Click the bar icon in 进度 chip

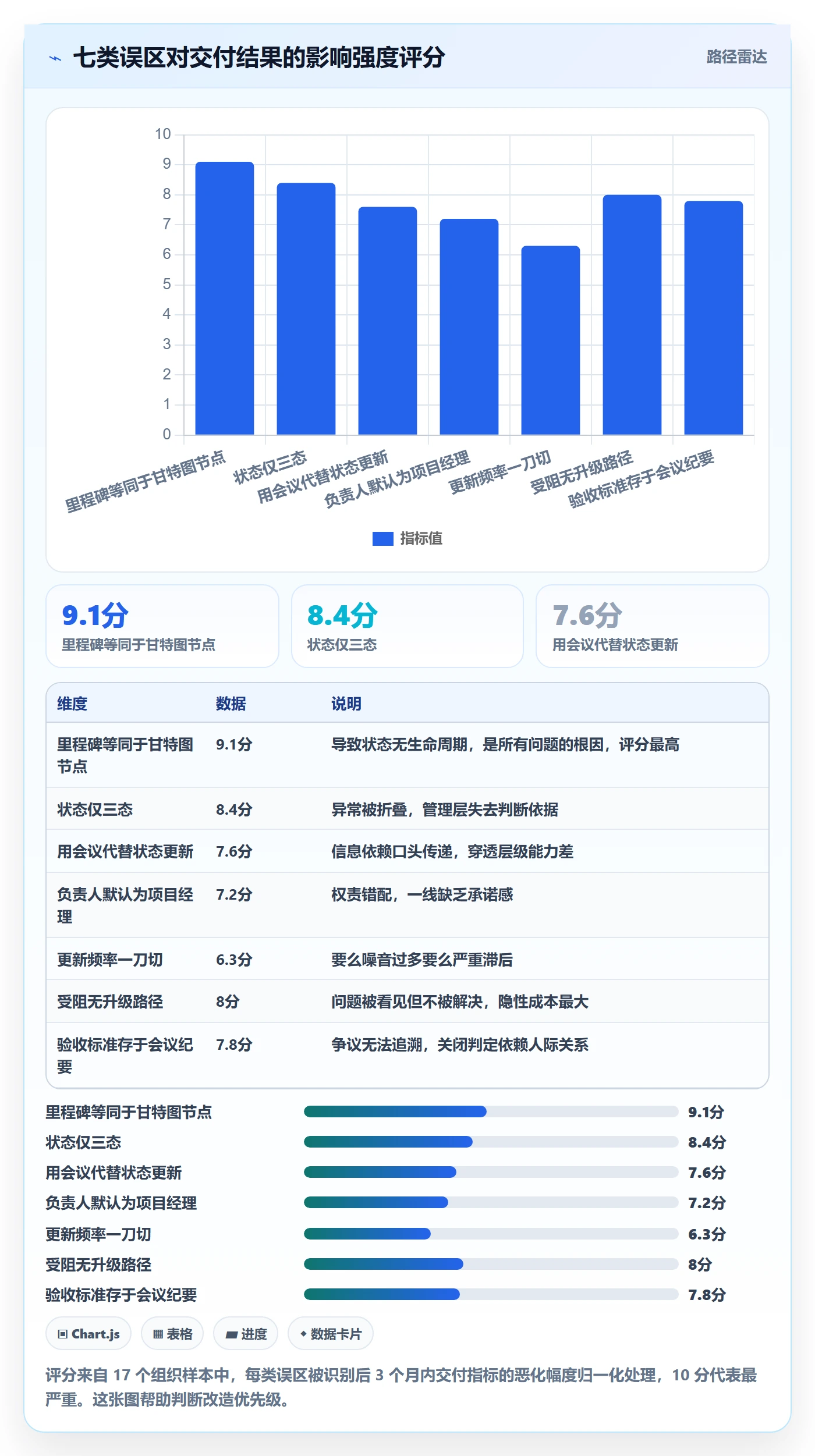232,1334
